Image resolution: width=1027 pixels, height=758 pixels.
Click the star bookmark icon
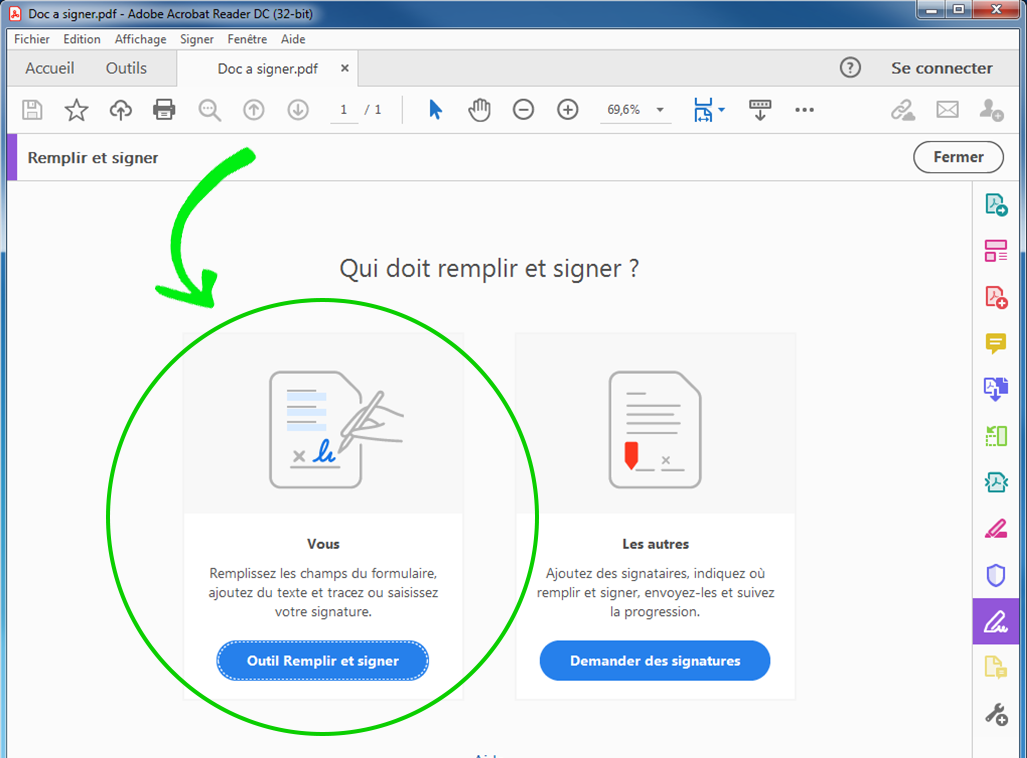(76, 109)
